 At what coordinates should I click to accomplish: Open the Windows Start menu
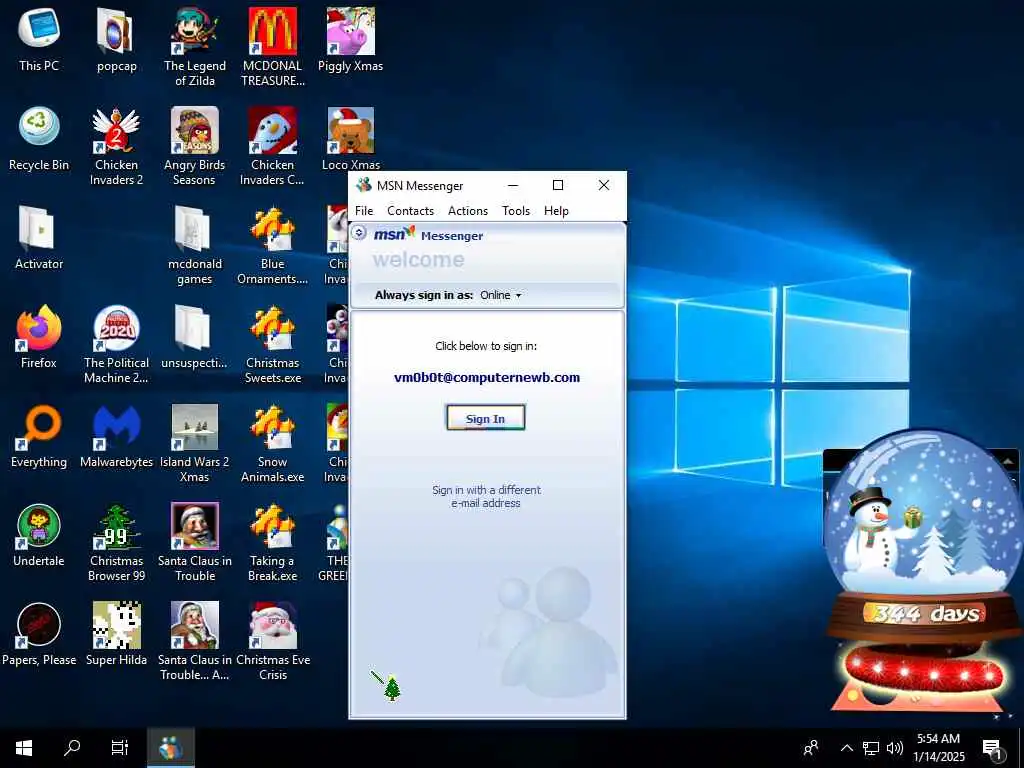24,748
